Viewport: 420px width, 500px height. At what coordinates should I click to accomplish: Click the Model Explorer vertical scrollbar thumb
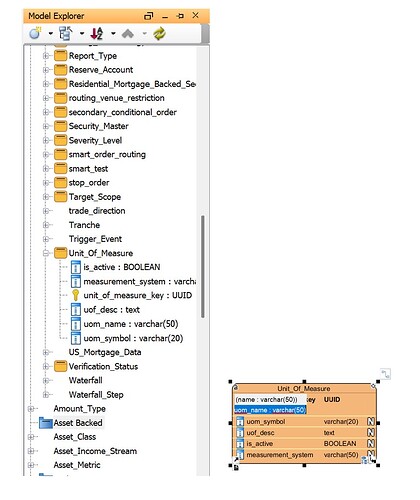click(x=202, y=267)
